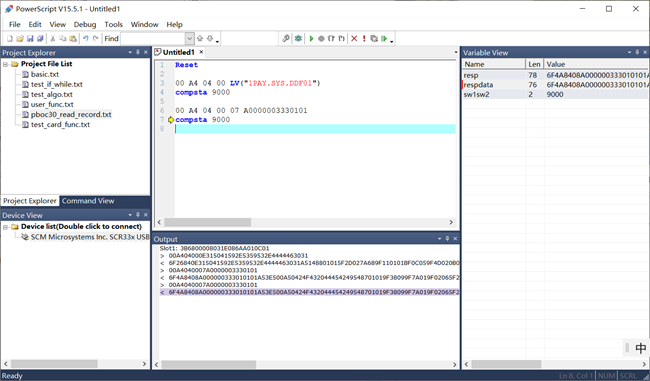
Task: Click the Copy icon in toolbar
Action: [63, 39]
